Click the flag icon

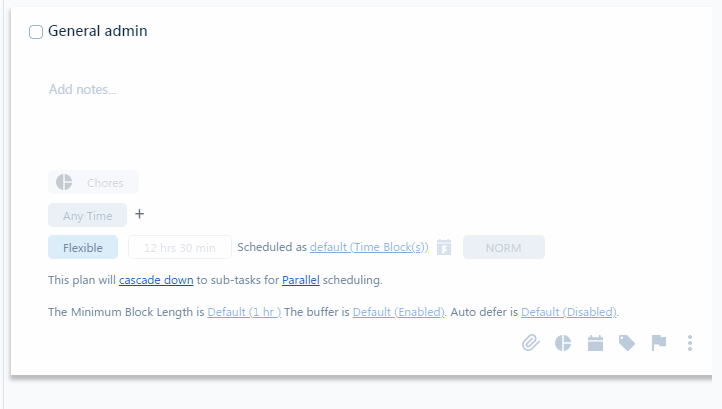(x=659, y=343)
